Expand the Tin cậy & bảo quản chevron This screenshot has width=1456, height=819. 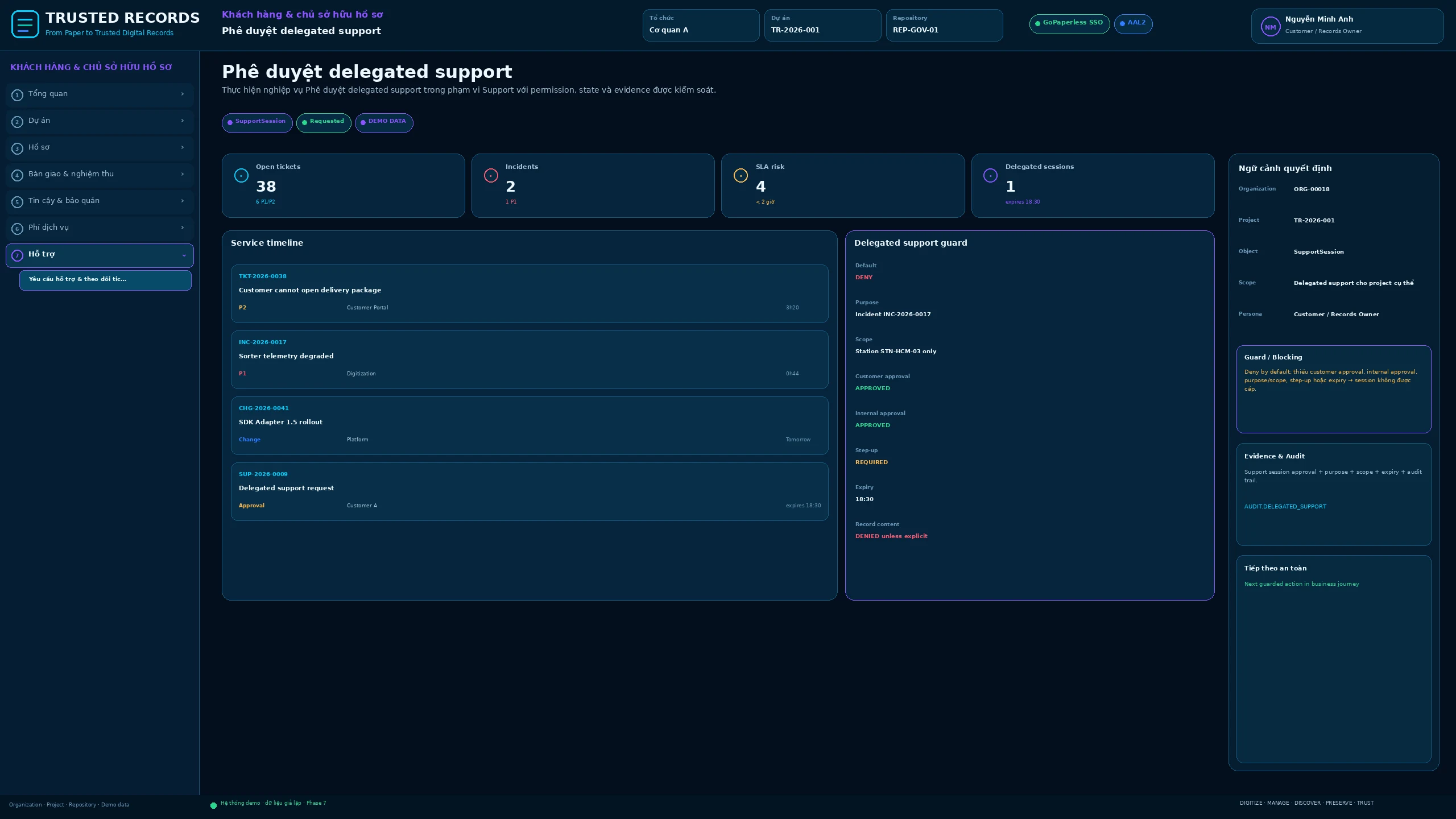pyautogui.click(x=183, y=201)
